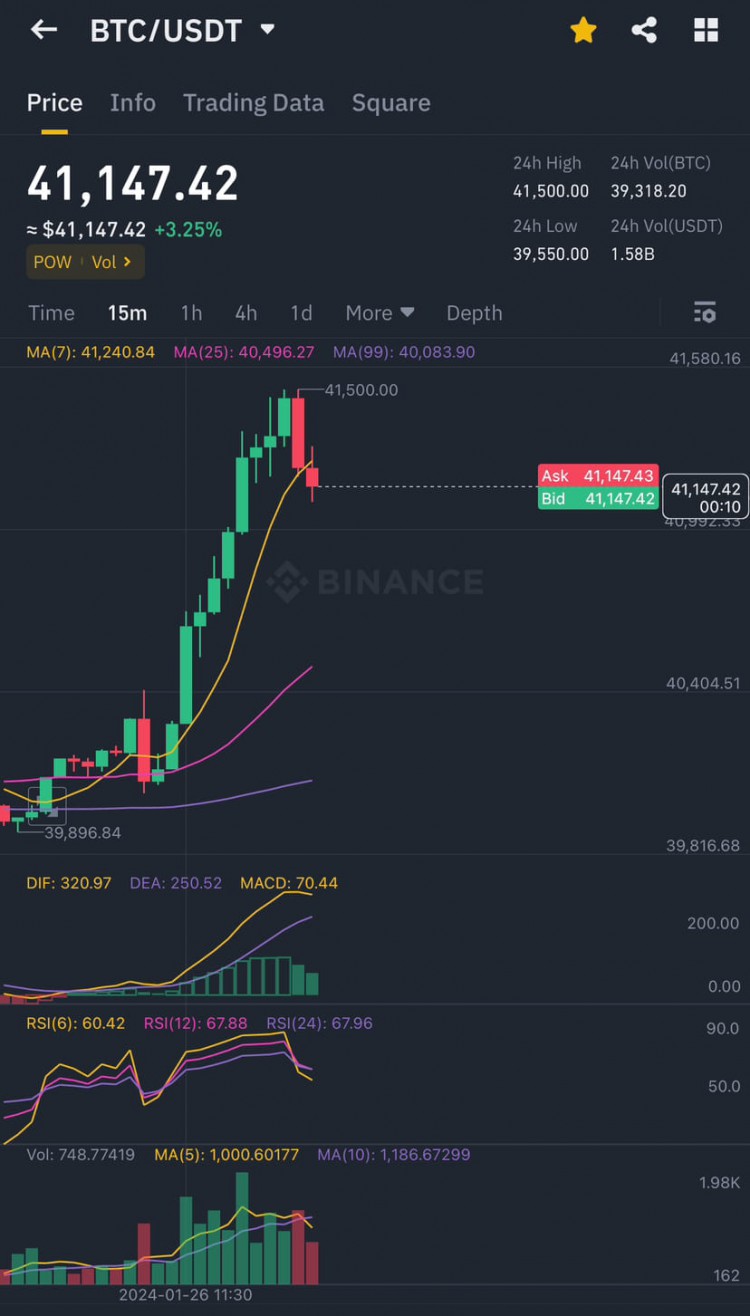Viewport: 750px width, 1316px height.
Task: Tap the 39,816.68 price axis label
Action: coord(704,845)
